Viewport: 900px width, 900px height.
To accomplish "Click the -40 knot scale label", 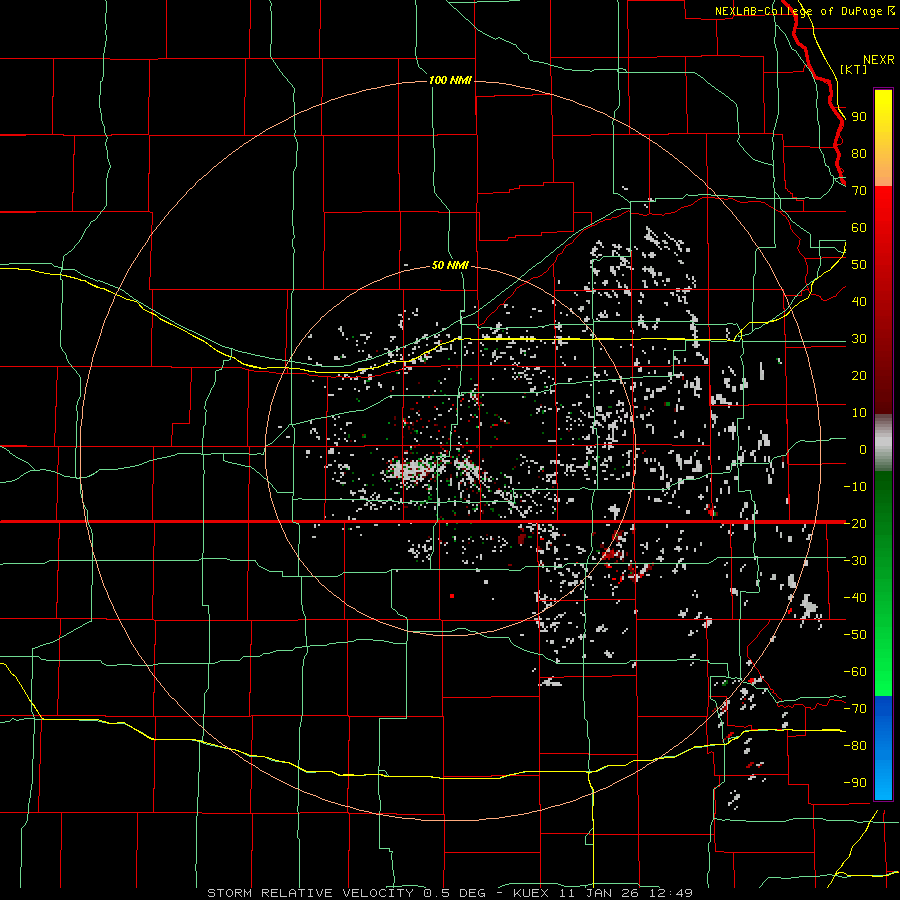I will tap(855, 598).
